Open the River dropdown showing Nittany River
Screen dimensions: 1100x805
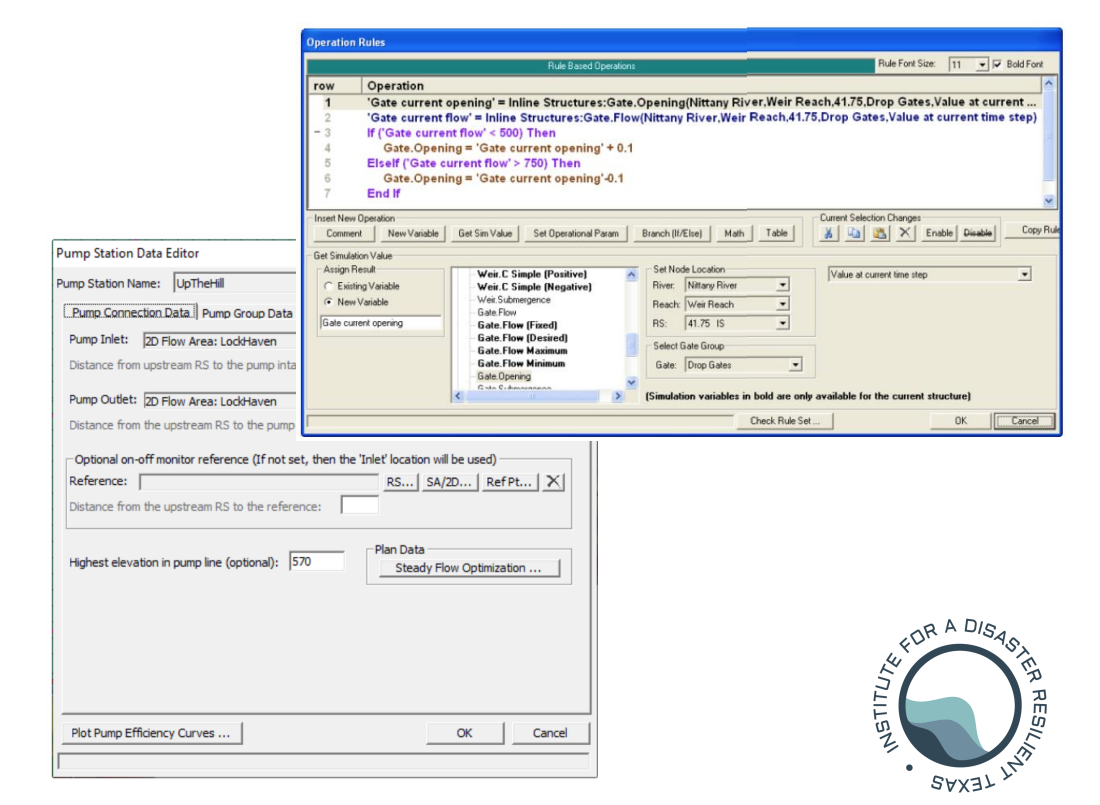(x=782, y=285)
